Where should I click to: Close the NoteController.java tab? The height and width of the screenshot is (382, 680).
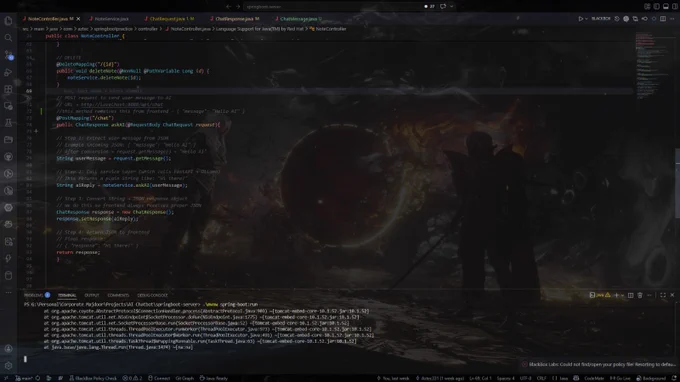point(78,19)
